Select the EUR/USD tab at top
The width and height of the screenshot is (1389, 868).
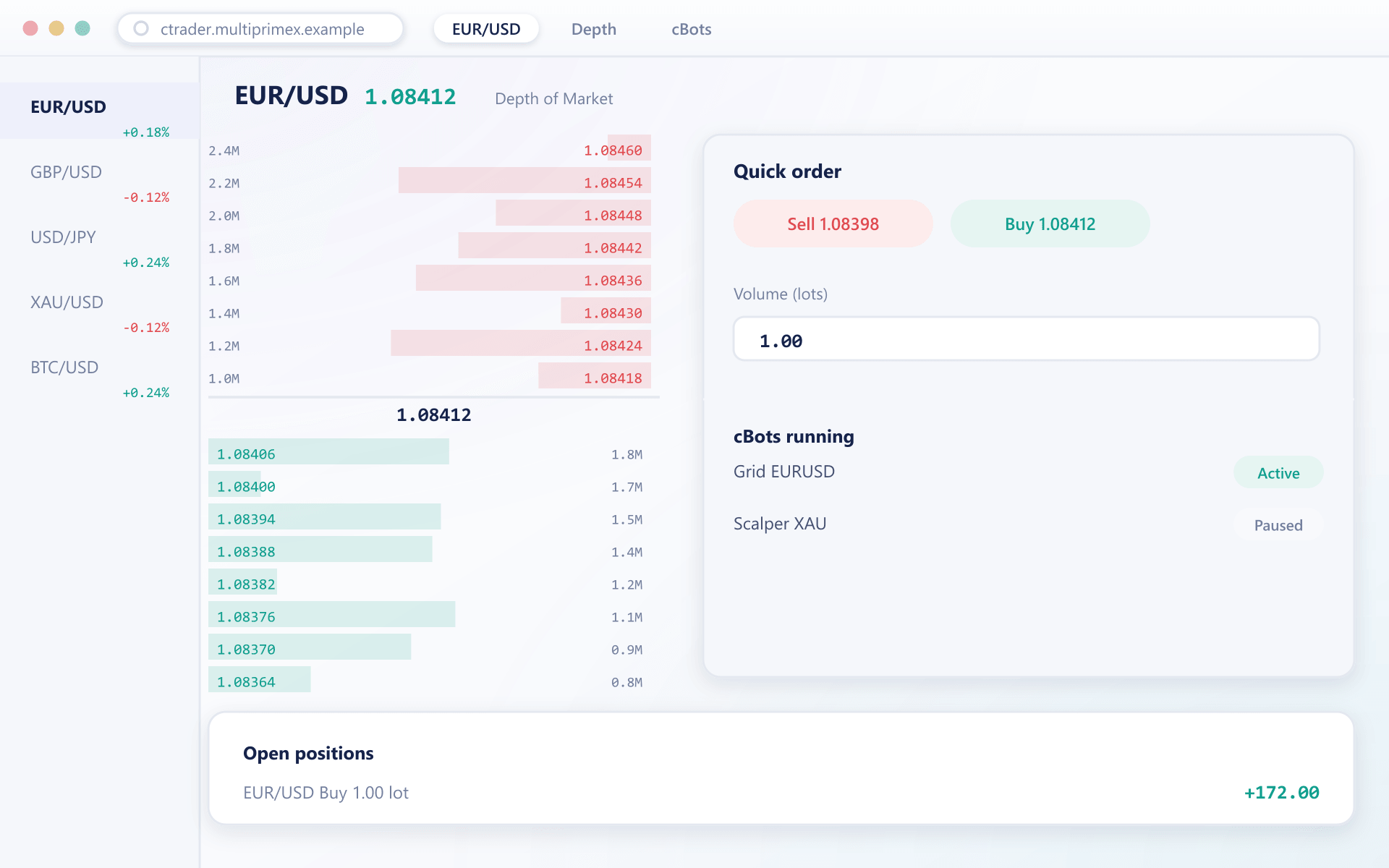click(x=486, y=29)
